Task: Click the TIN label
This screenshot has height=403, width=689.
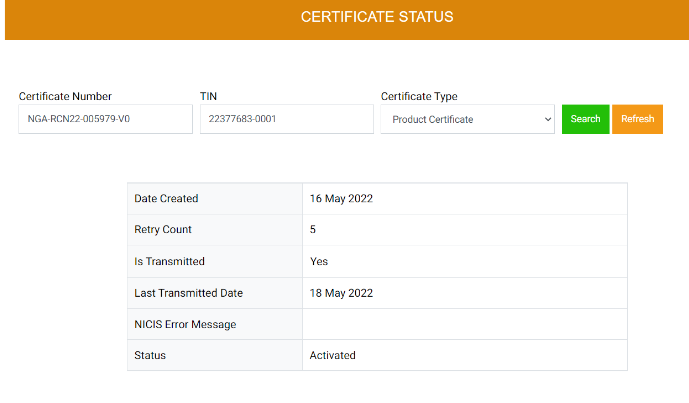Action: (x=208, y=96)
